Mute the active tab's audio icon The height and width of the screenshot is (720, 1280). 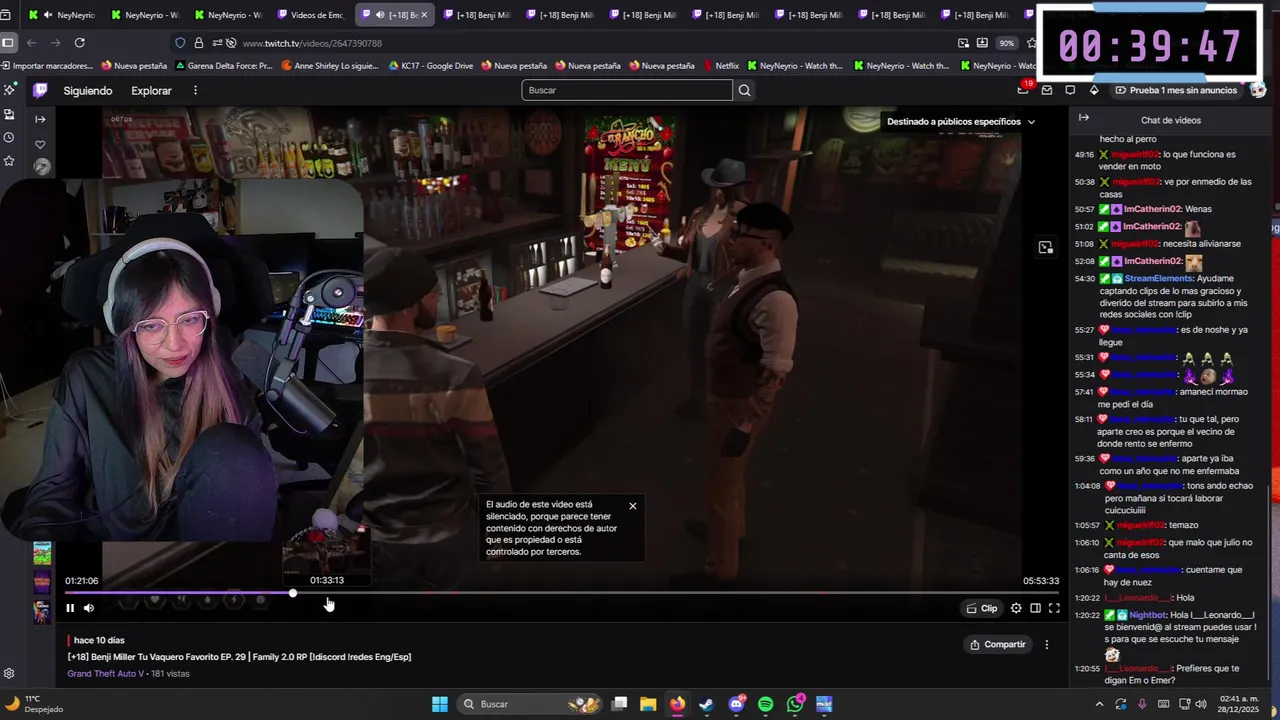[380, 15]
